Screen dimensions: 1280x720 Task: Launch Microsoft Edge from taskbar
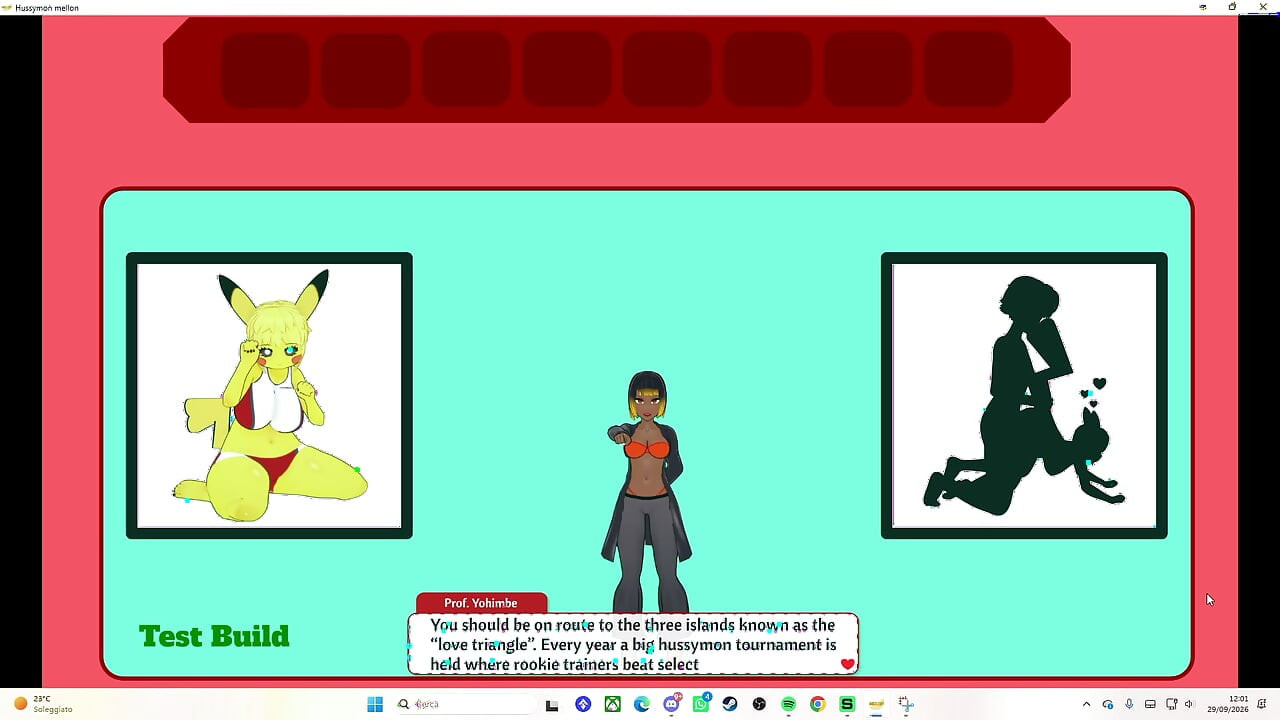click(642, 704)
